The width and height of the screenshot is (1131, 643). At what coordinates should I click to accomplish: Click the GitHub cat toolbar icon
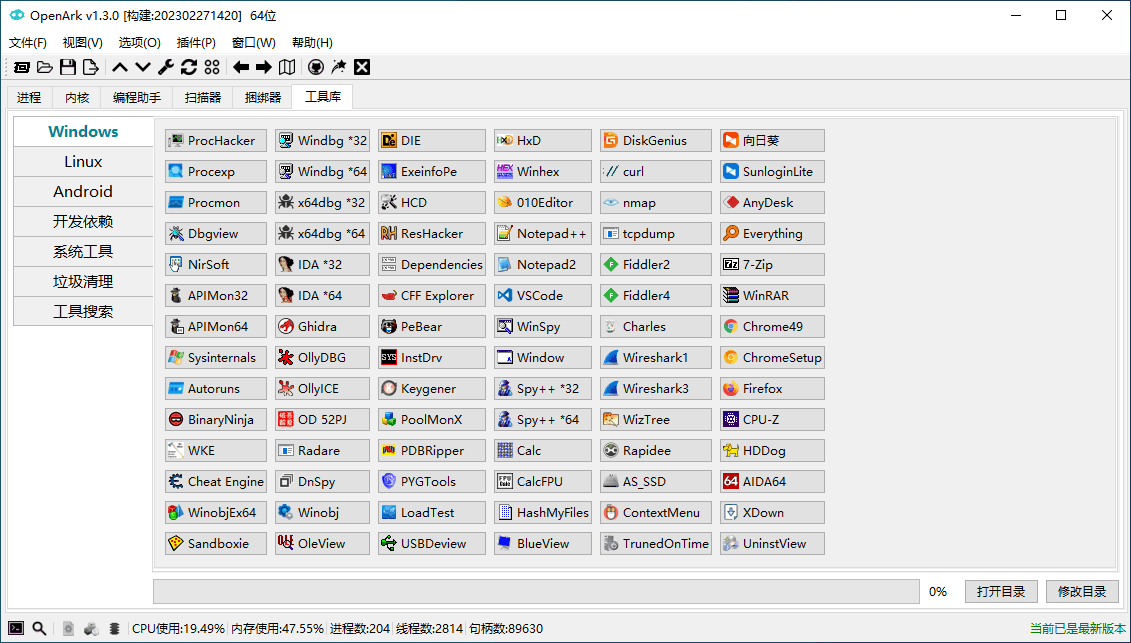click(315, 67)
